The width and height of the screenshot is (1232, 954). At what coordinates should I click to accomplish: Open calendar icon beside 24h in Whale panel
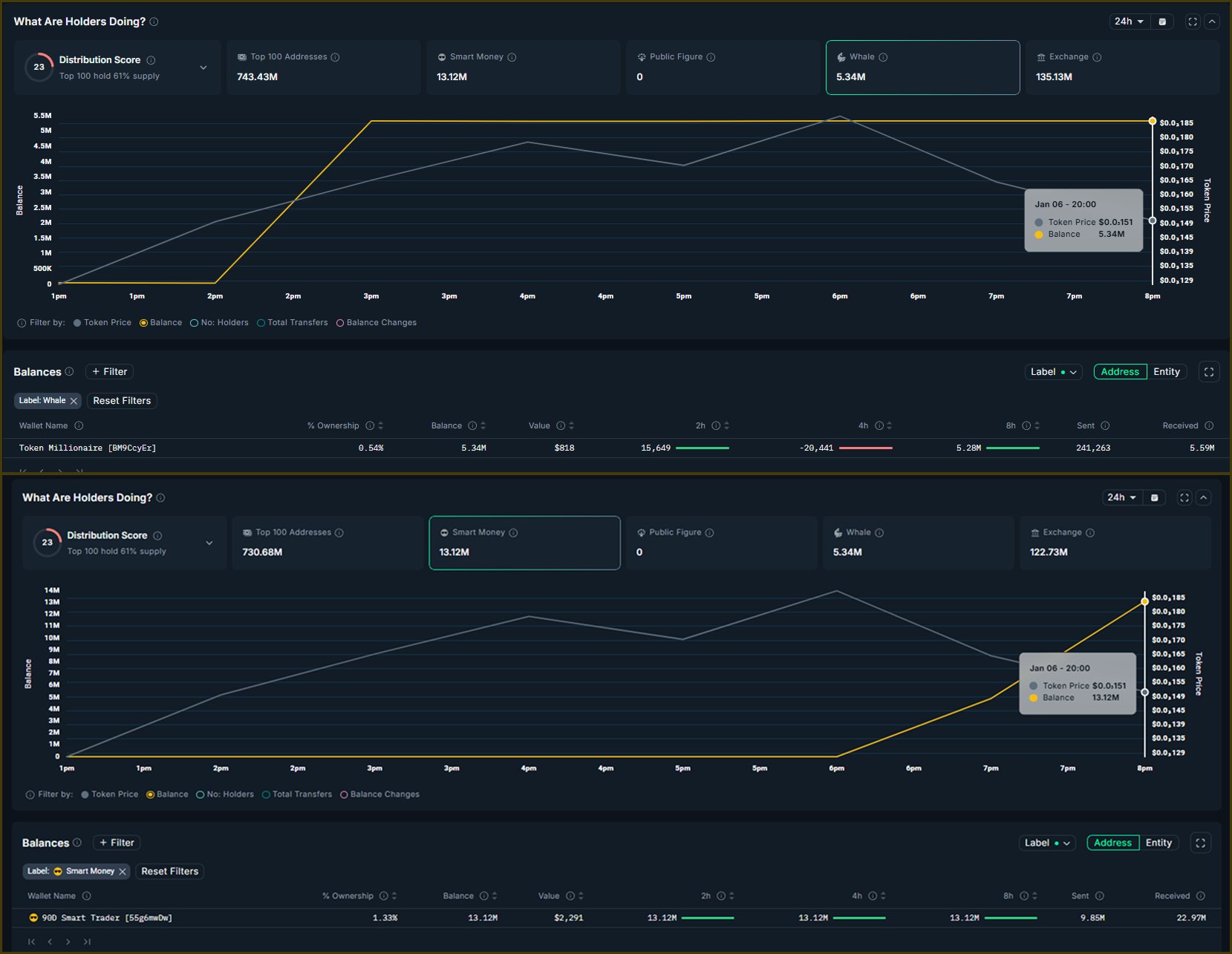click(x=1162, y=22)
